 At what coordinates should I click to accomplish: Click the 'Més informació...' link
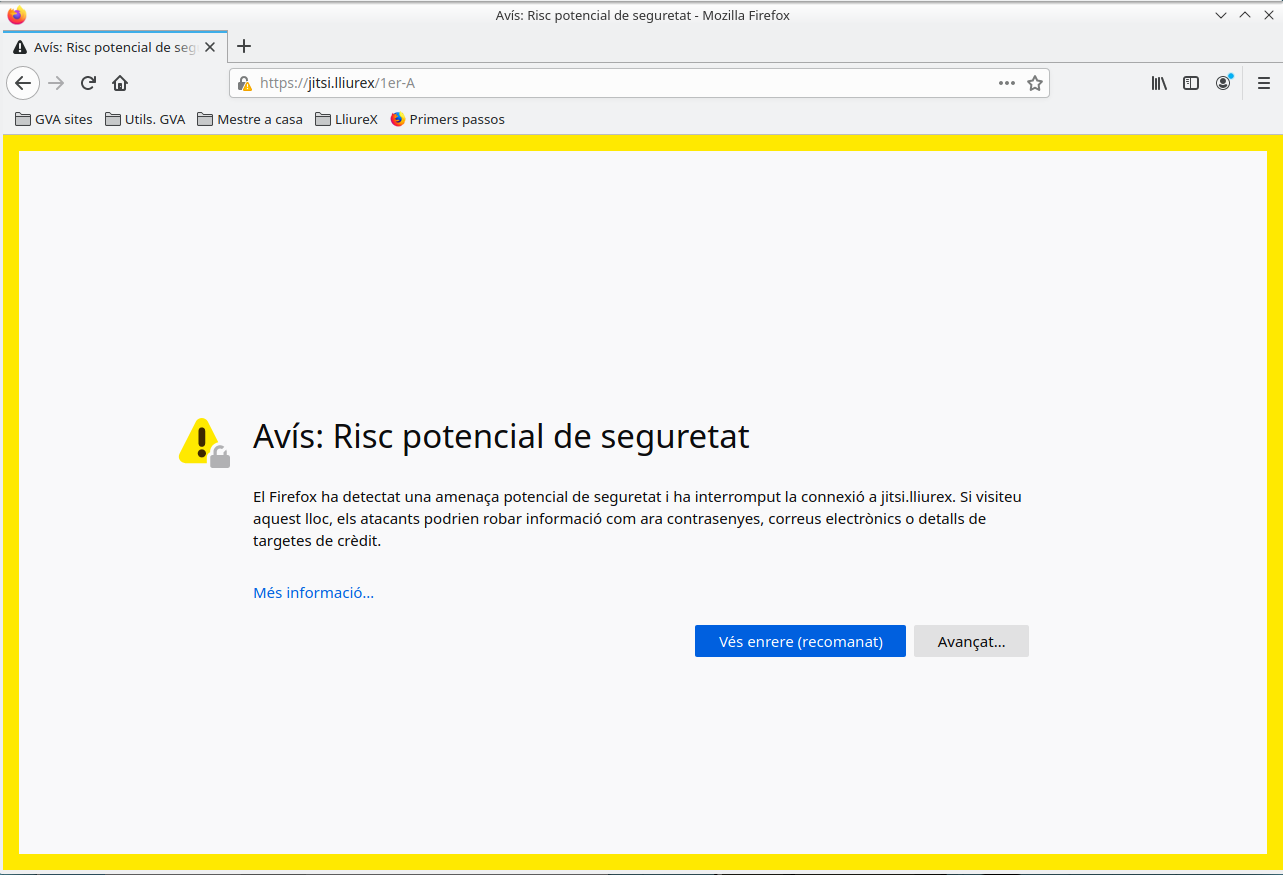[313, 593]
